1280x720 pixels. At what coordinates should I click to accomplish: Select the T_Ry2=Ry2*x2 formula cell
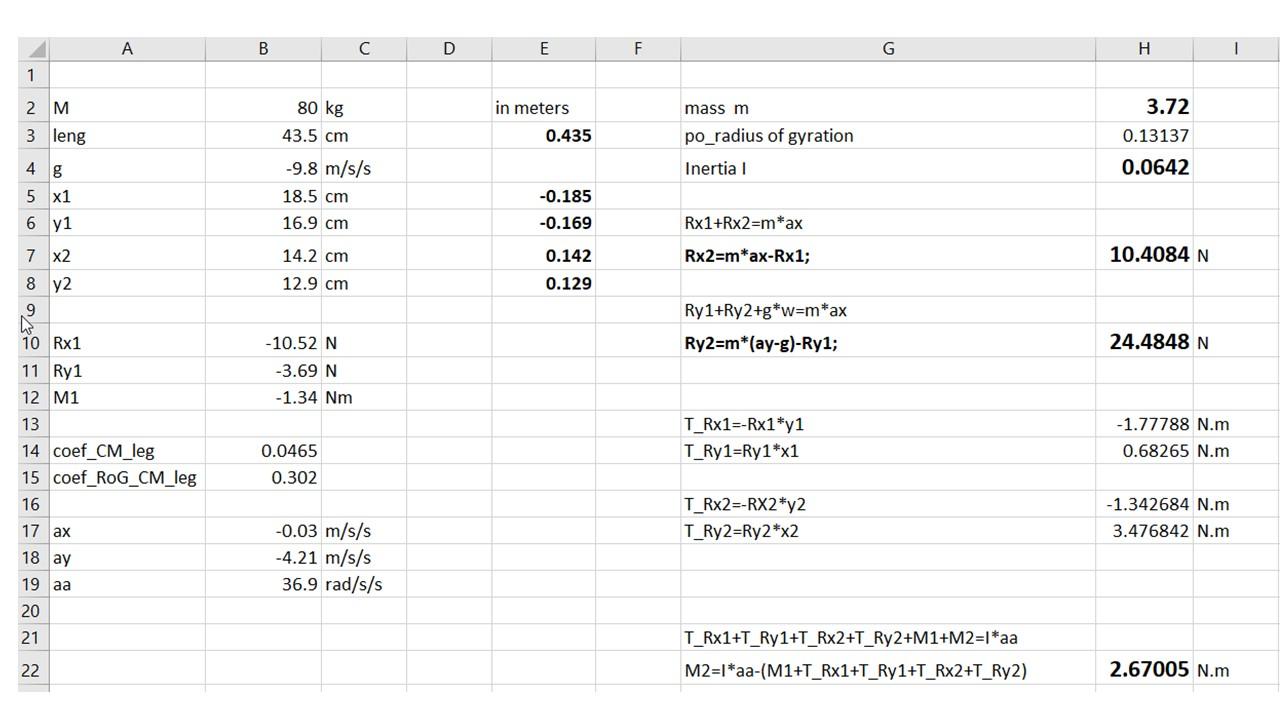887,530
